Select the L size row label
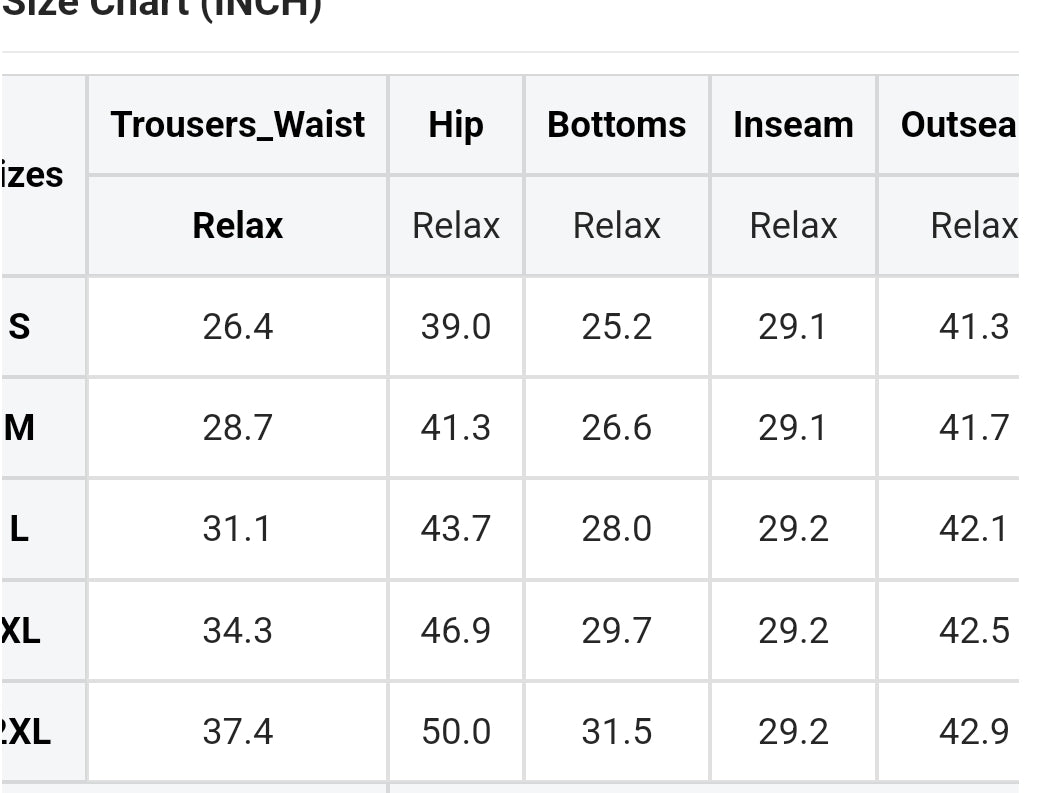This screenshot has width=1049, height=793. (x=19, y=529)
